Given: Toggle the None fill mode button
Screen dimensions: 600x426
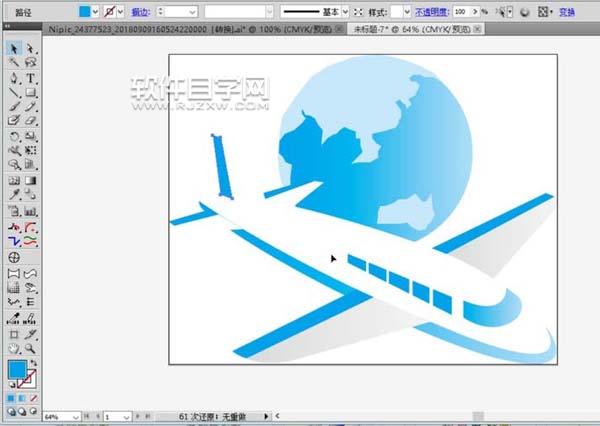Looking at the screenshot, I should click(x=33, y=398).
